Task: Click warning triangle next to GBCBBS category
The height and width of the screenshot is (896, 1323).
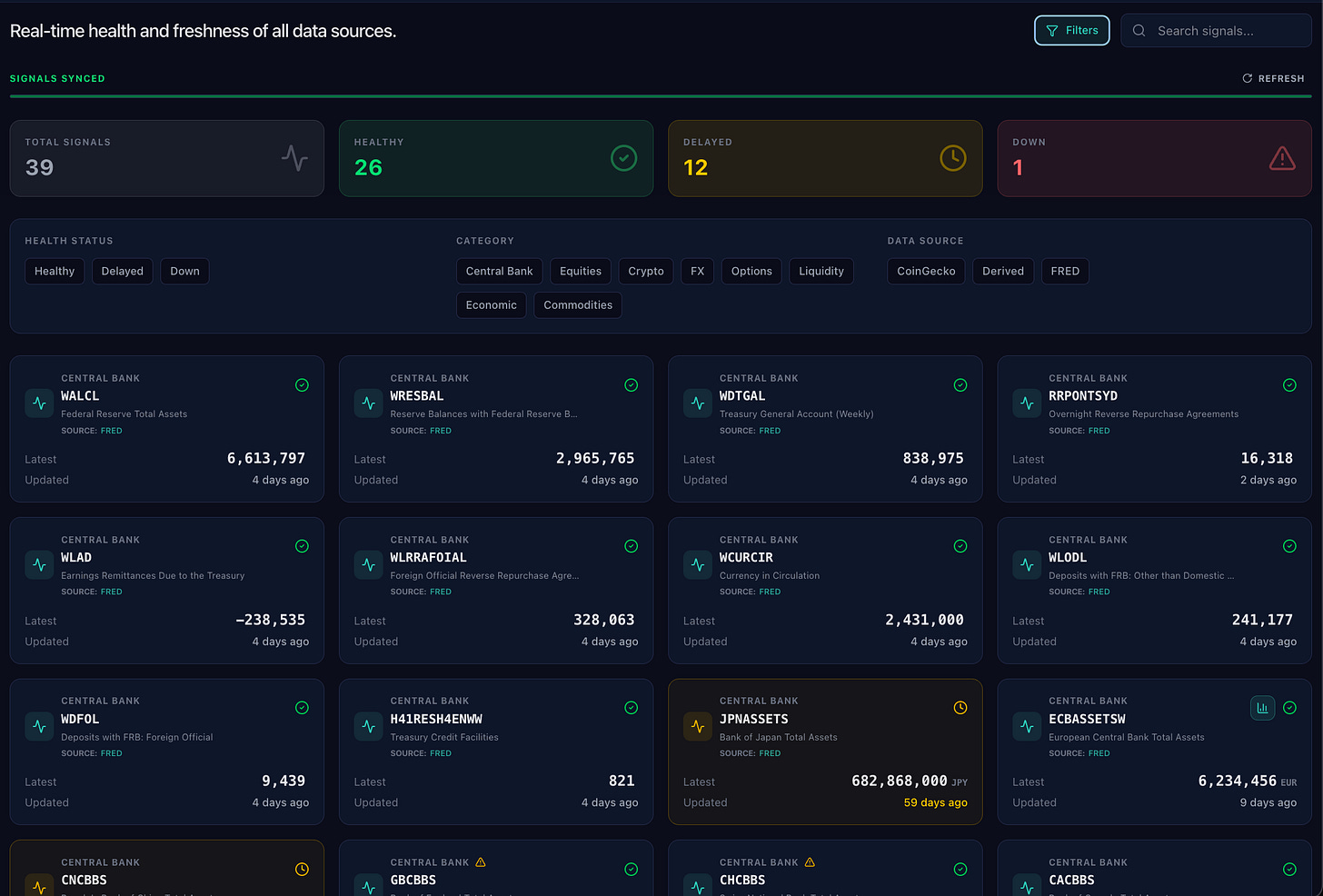Action: tap(481, 862)
